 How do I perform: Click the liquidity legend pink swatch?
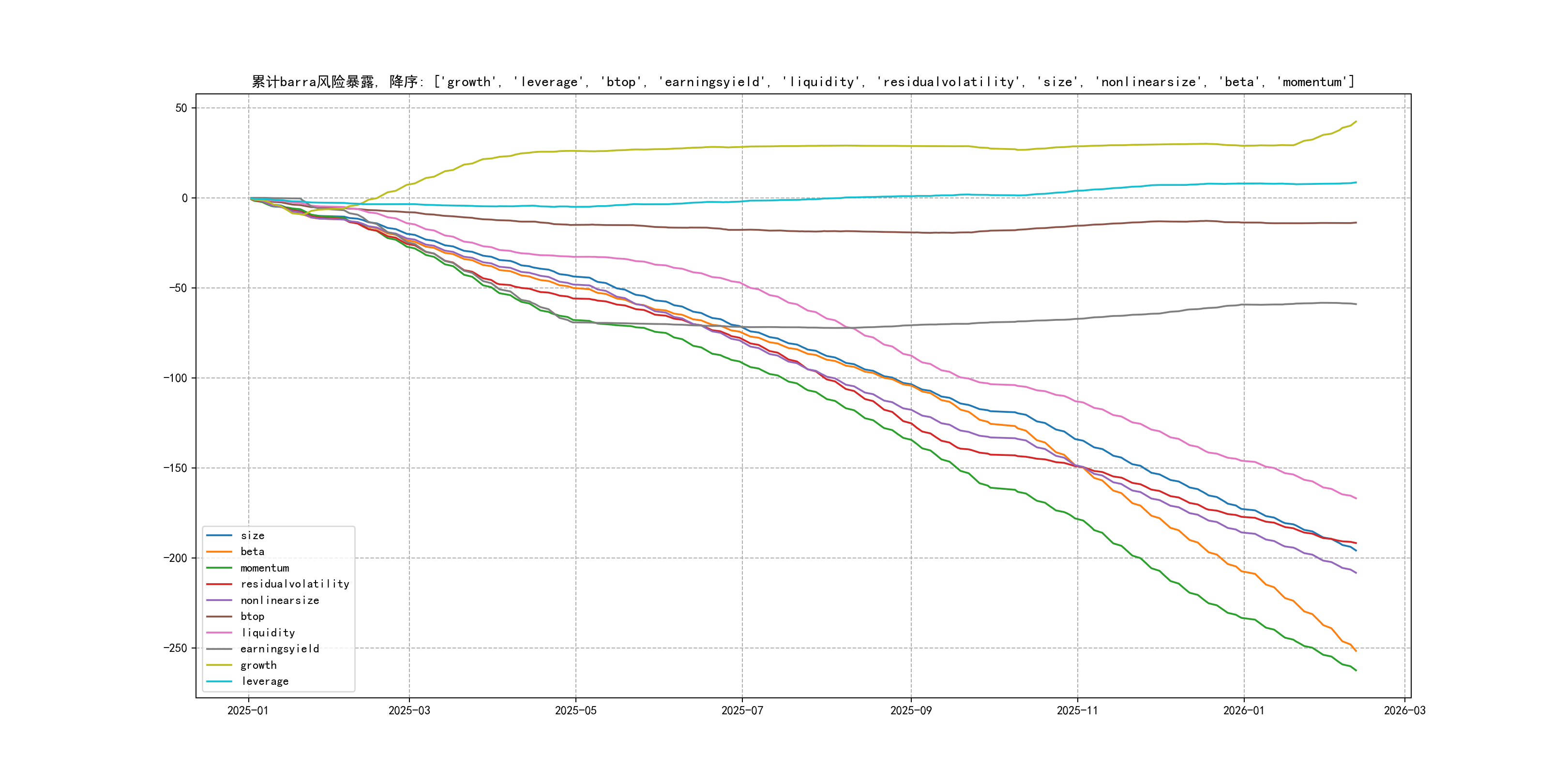(219, 633)
